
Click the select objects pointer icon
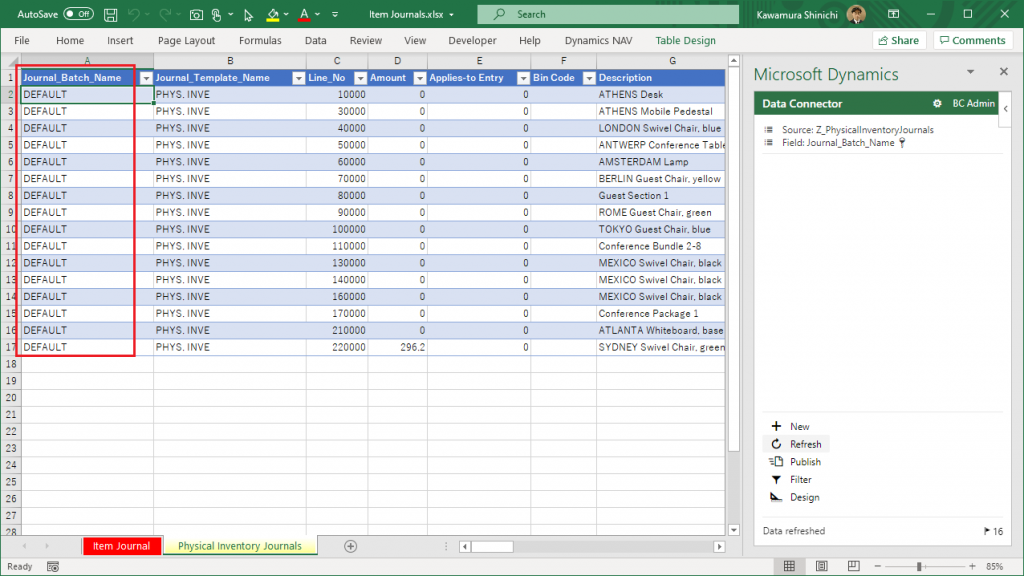point(248,14)
